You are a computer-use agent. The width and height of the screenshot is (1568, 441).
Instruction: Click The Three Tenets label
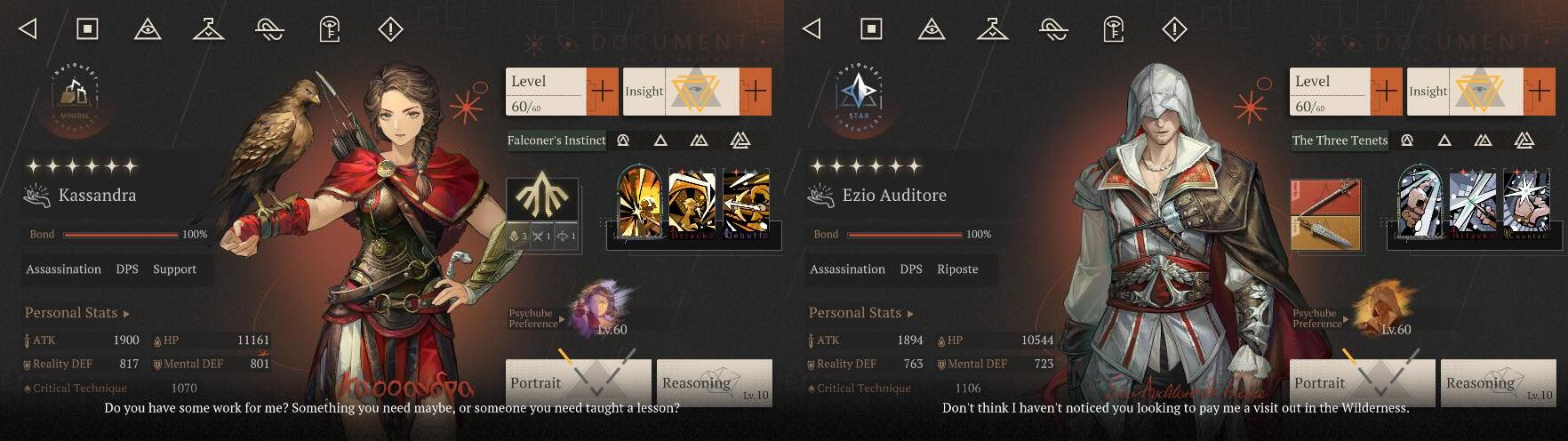1340,140
